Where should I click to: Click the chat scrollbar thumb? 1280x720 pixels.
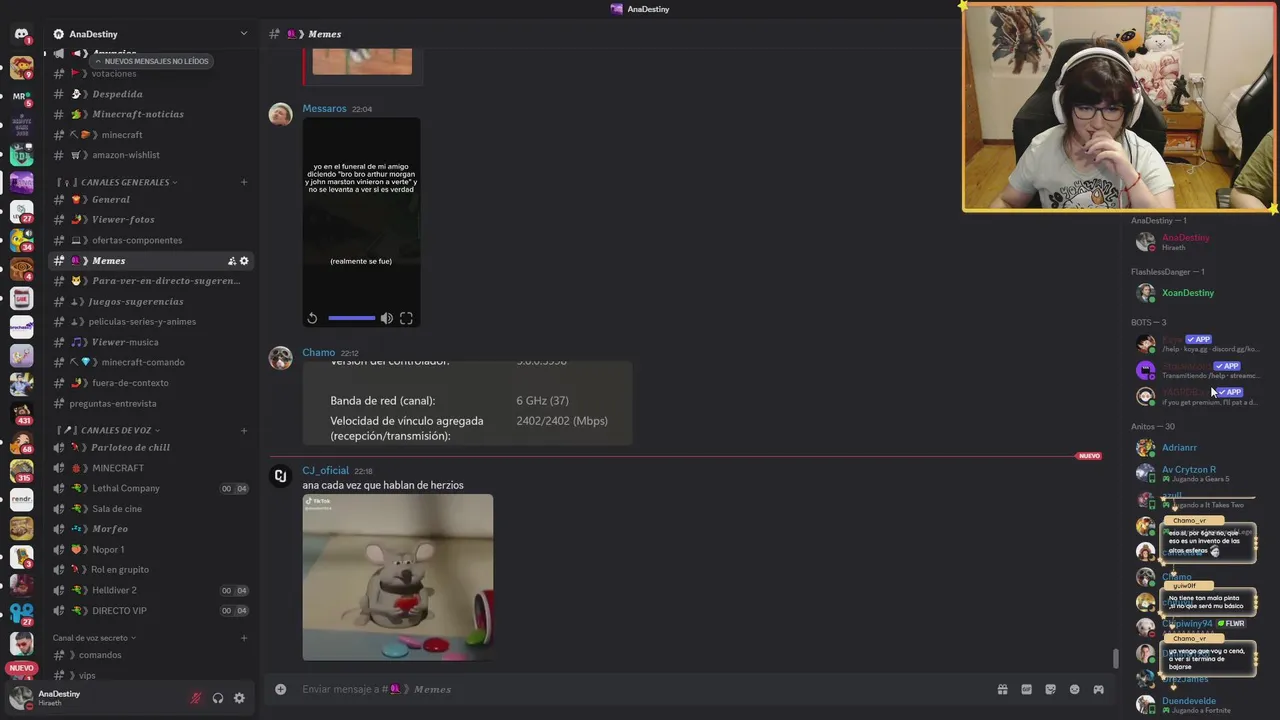[1116, 659]
